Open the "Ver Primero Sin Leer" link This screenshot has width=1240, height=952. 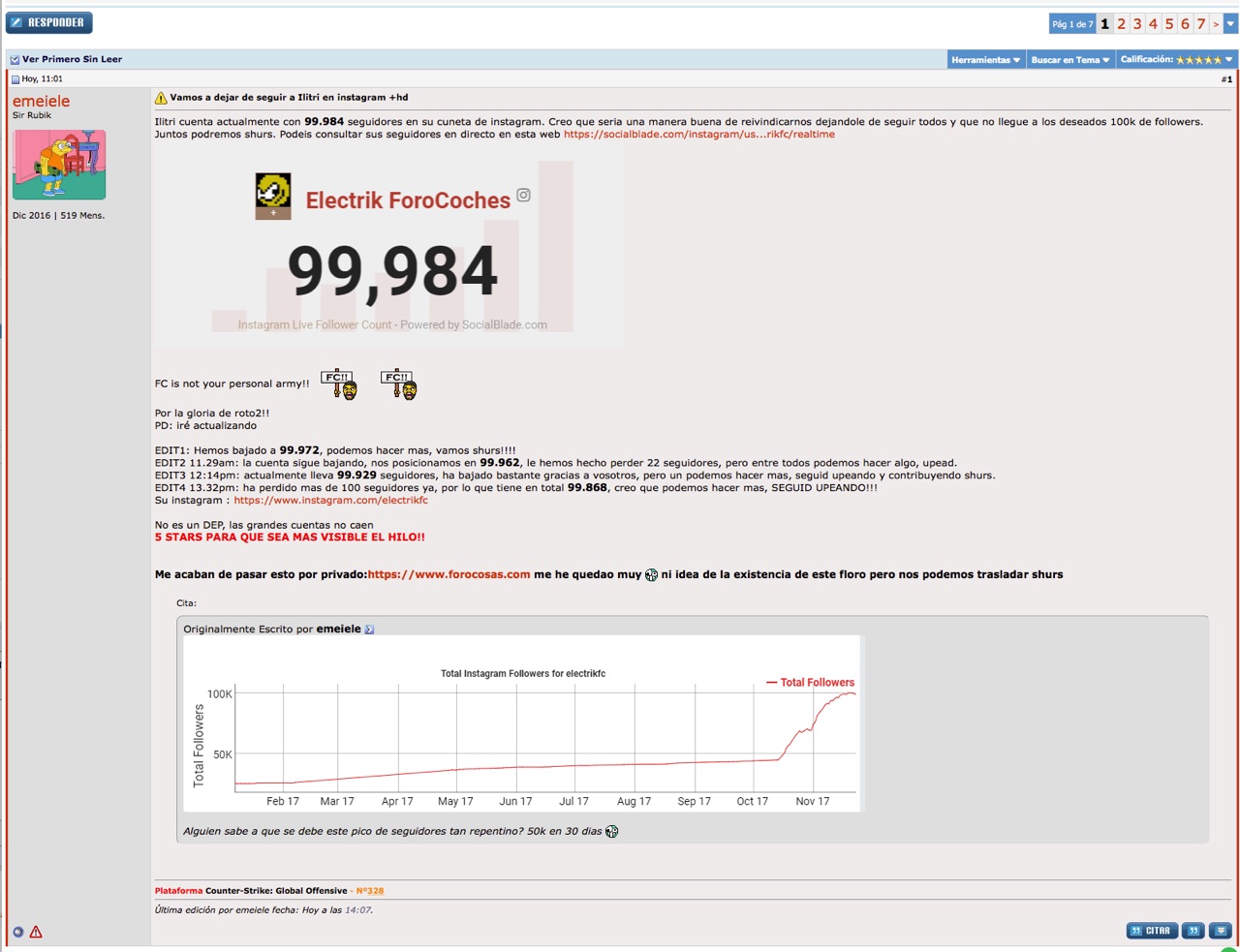click(72, 59)
